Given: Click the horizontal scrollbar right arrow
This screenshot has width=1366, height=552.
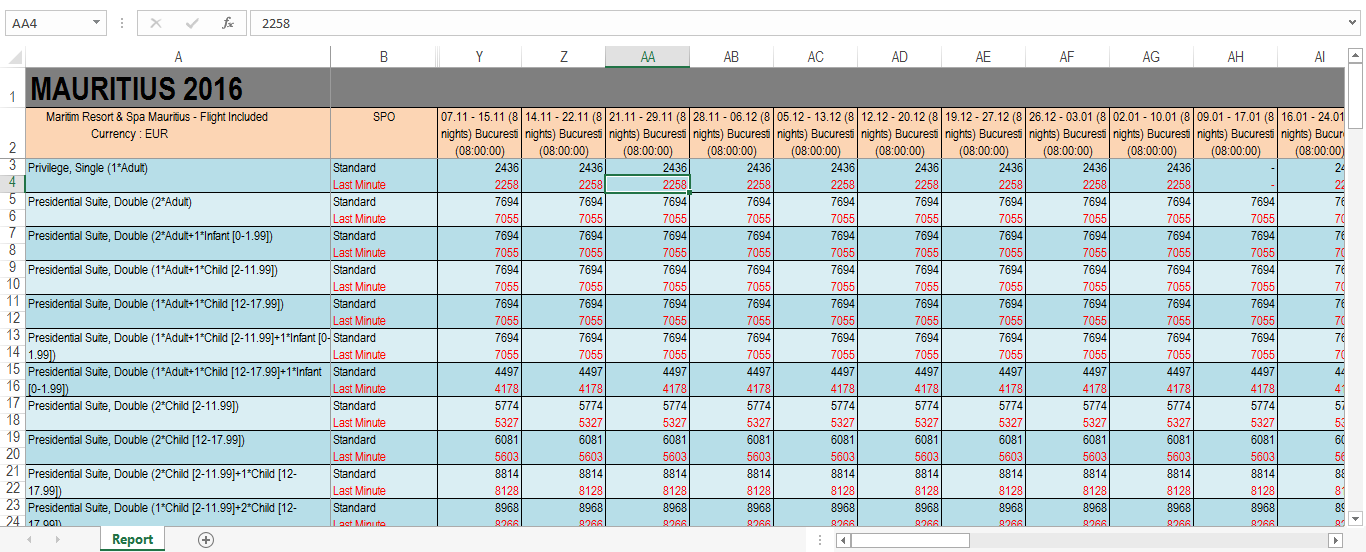Looking at the screenshot, I should click(1334, 540).
